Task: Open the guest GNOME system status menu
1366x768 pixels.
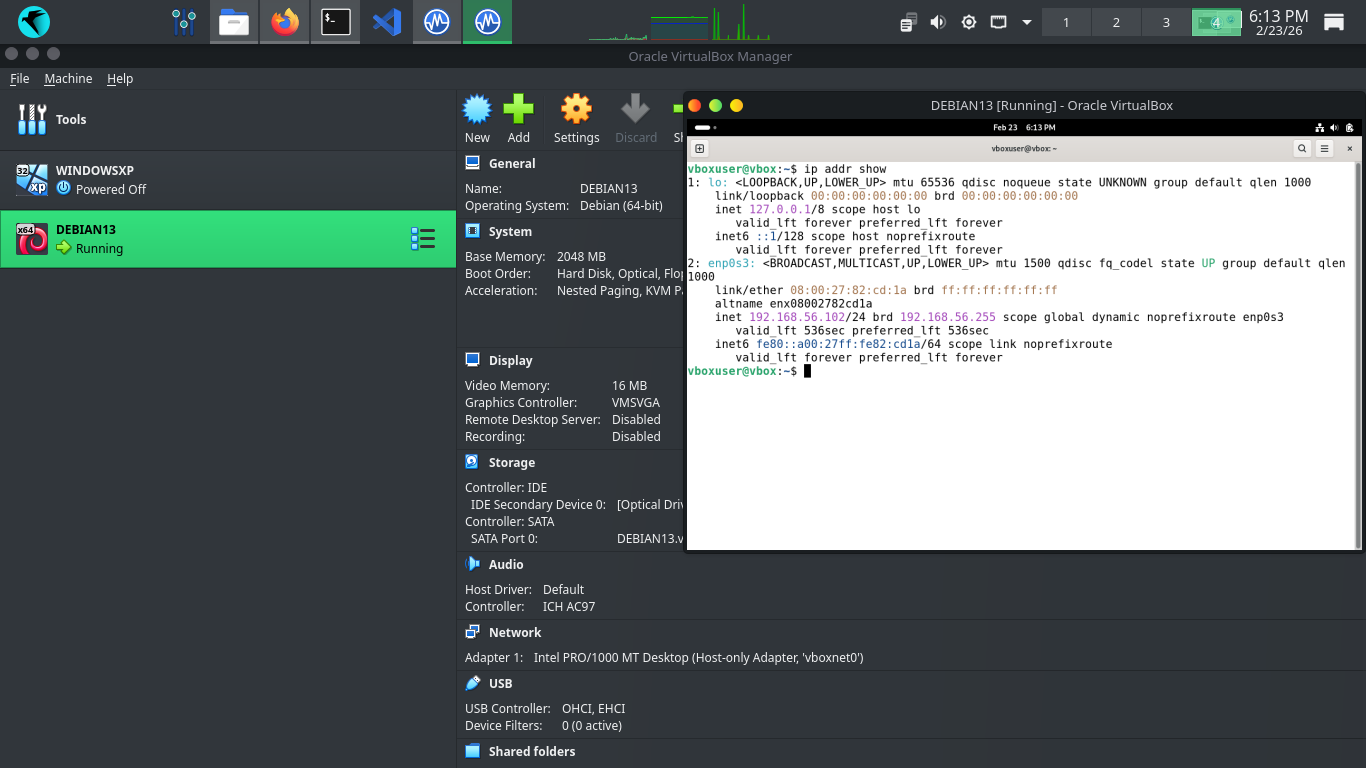Action: pos(1335,128)
